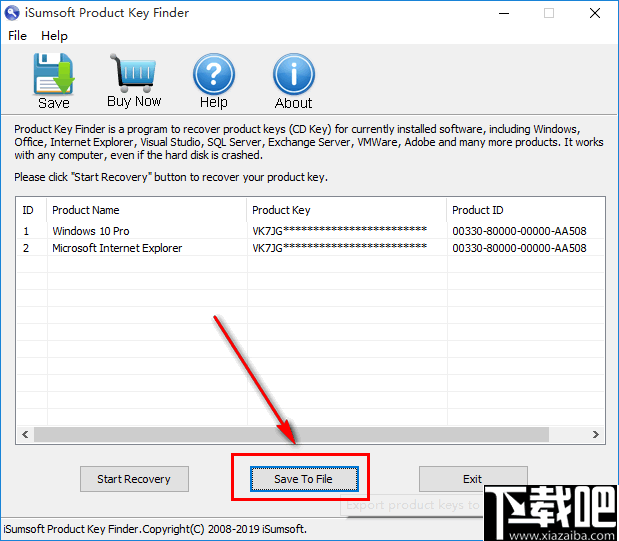Click ID cell 1 in the table
Screen dimensions: 619x541
(x=26, y=231)
